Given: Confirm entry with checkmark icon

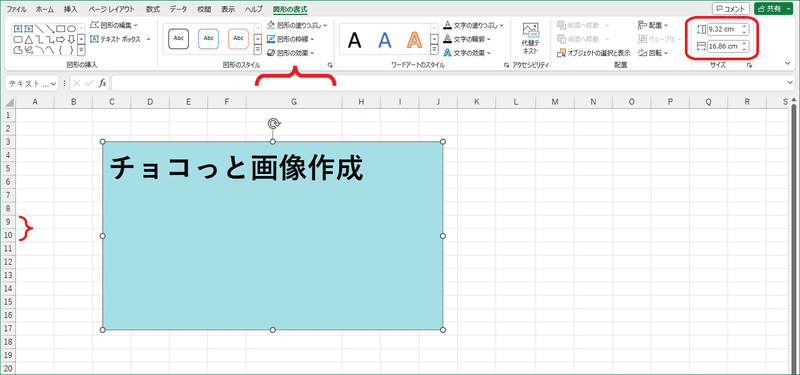Looking at the screenshot, I should click(89, 83).
